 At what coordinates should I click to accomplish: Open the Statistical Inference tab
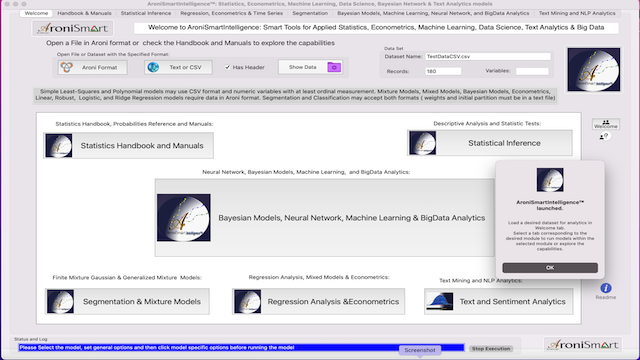[146, 13]
